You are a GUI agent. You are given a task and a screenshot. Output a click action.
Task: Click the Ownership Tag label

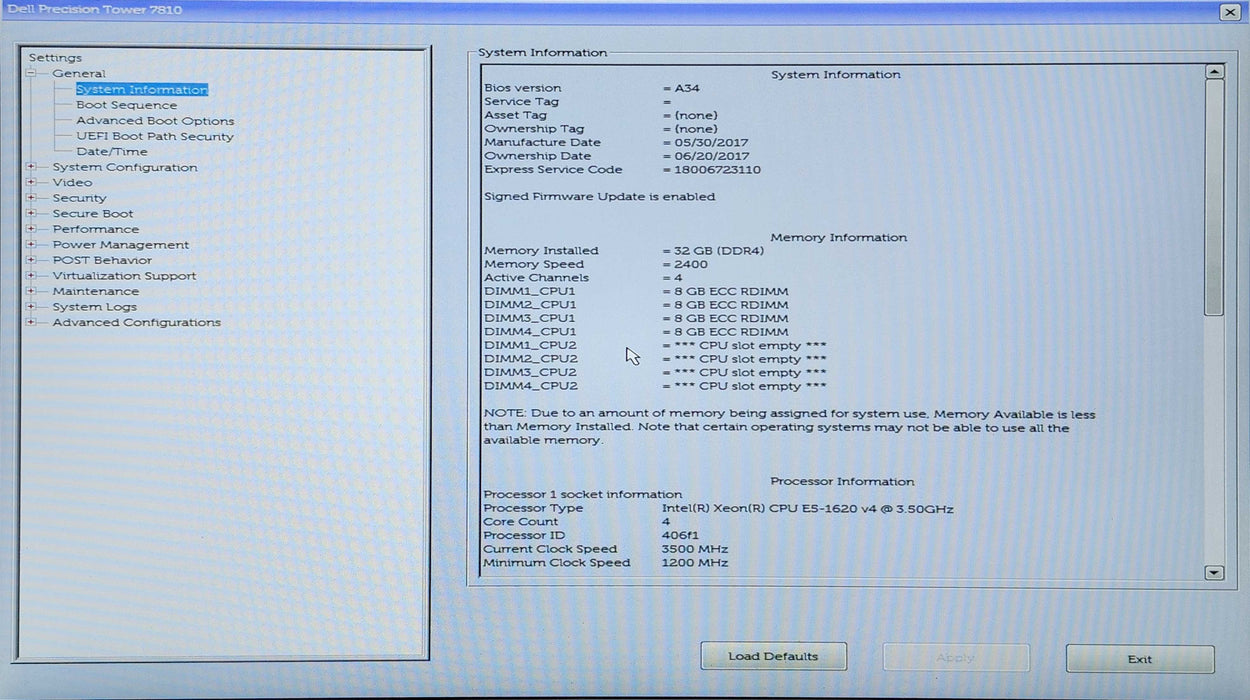(x=534, y=129)
